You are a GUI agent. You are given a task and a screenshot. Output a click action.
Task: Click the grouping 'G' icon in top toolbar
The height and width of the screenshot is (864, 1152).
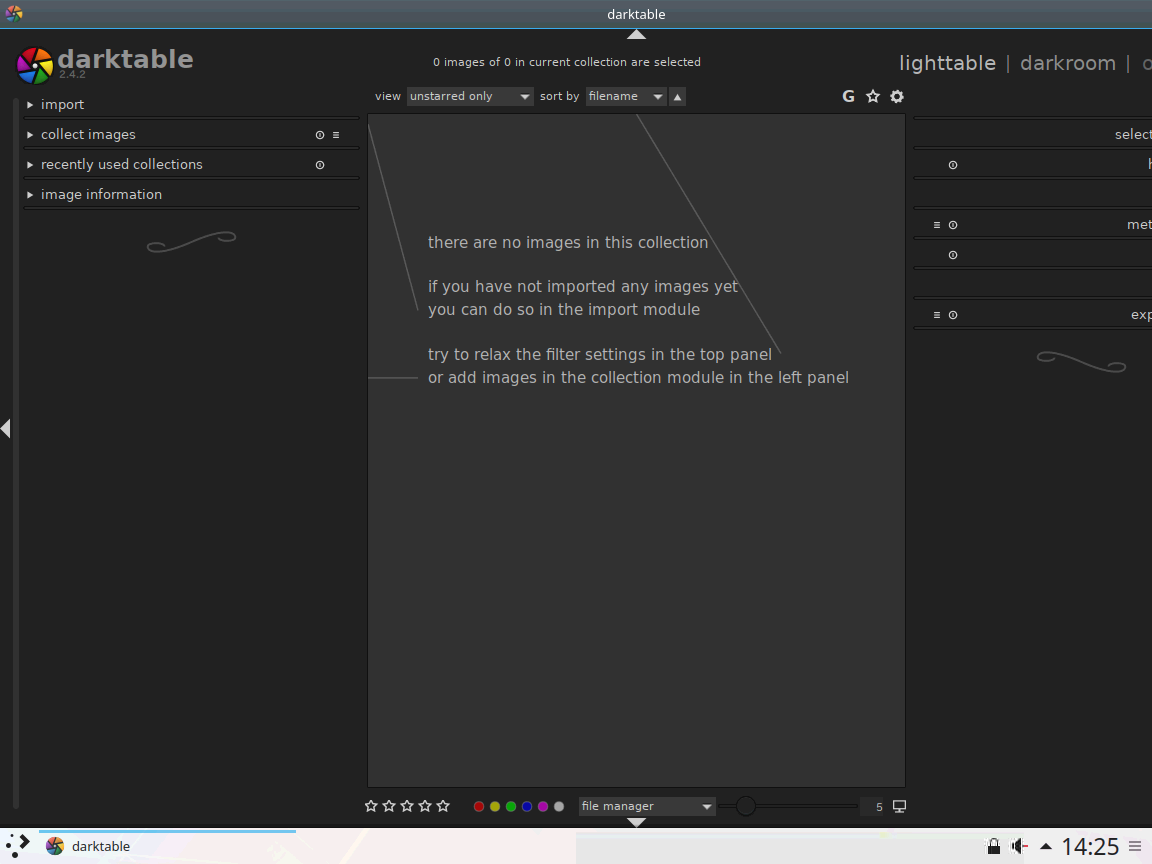848,96
